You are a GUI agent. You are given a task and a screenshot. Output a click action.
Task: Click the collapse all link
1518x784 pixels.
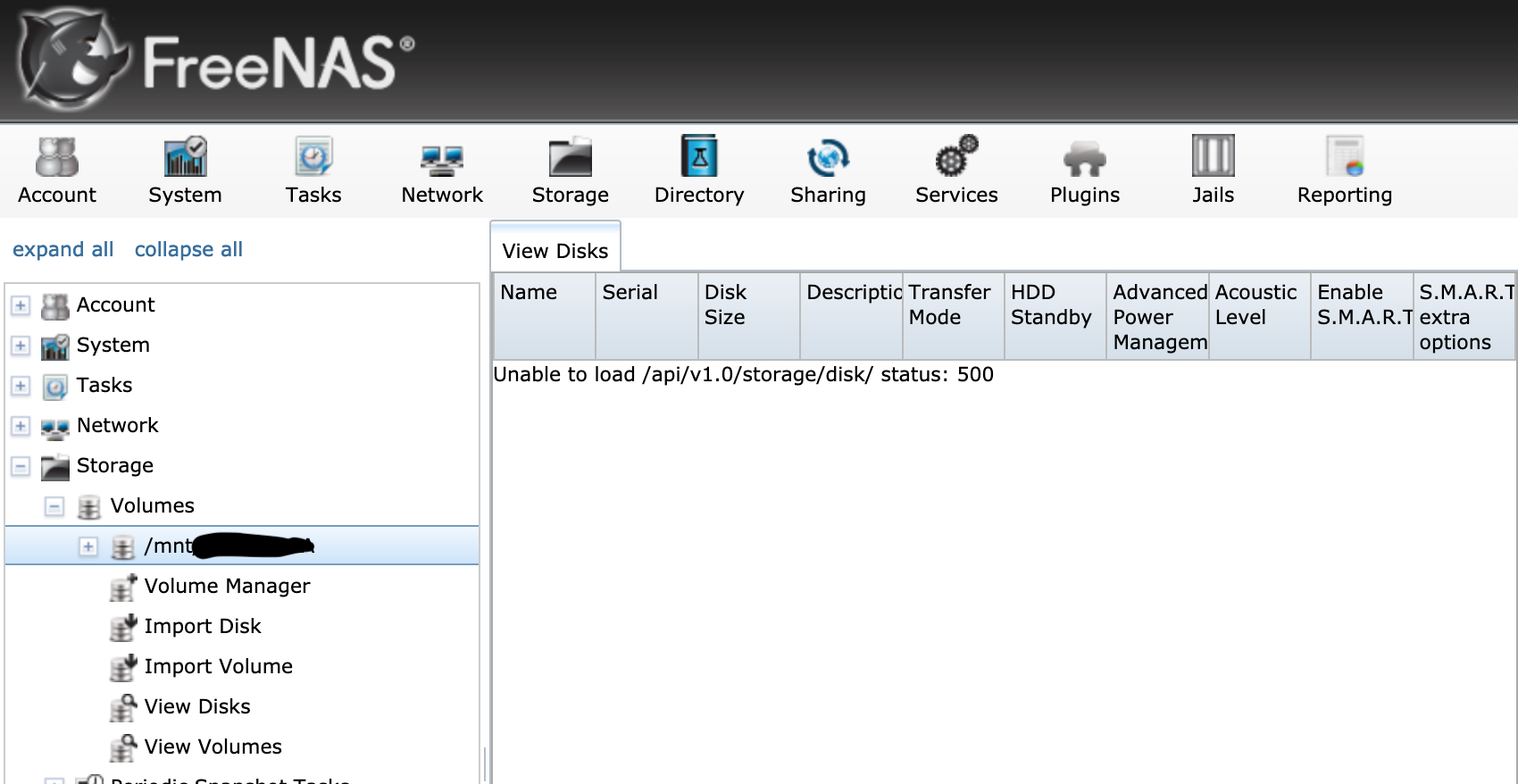click(x=188, y=249)
